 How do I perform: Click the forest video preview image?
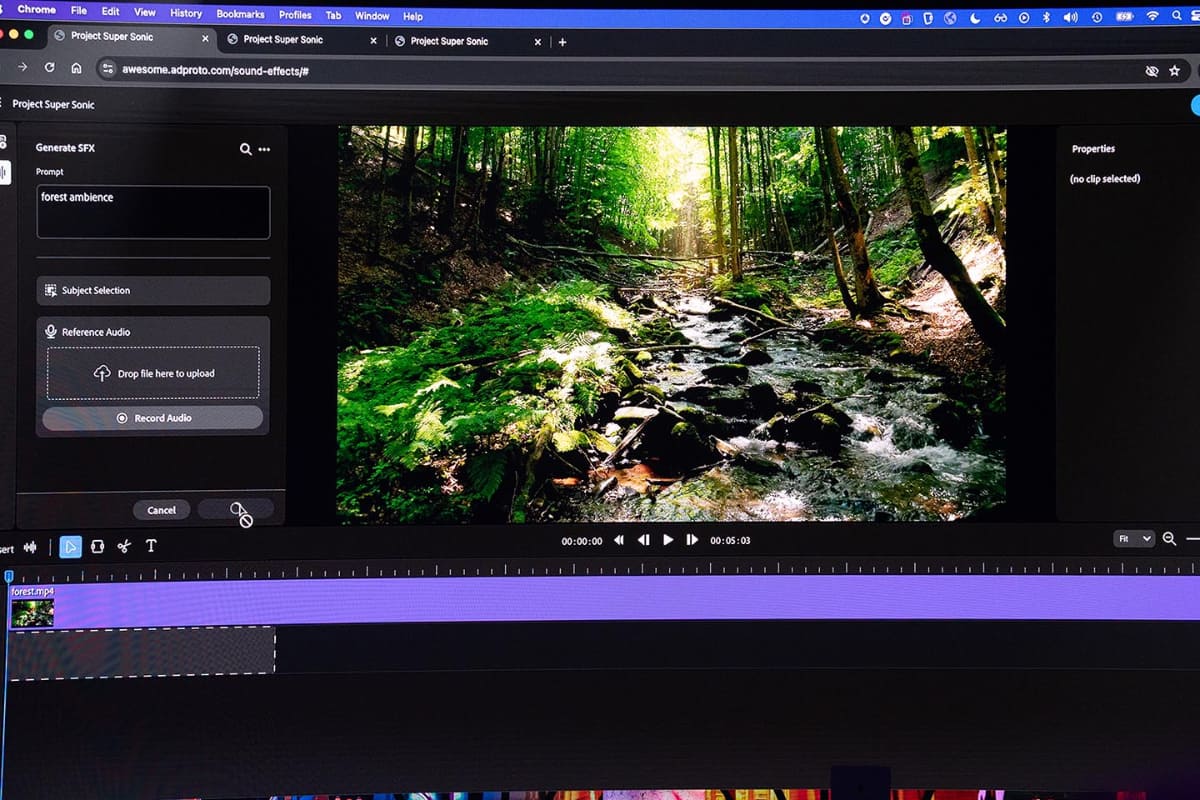pyautogui.click(x=672, y=323)
